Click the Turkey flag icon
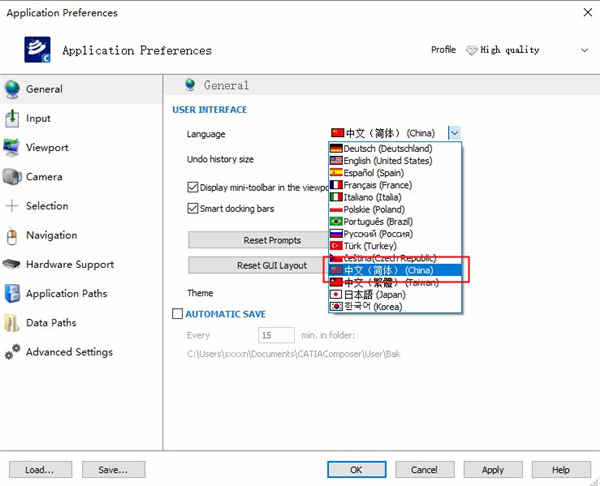This screenshot has height=486, width=600. pyautogui.click(x=336, y=246)
